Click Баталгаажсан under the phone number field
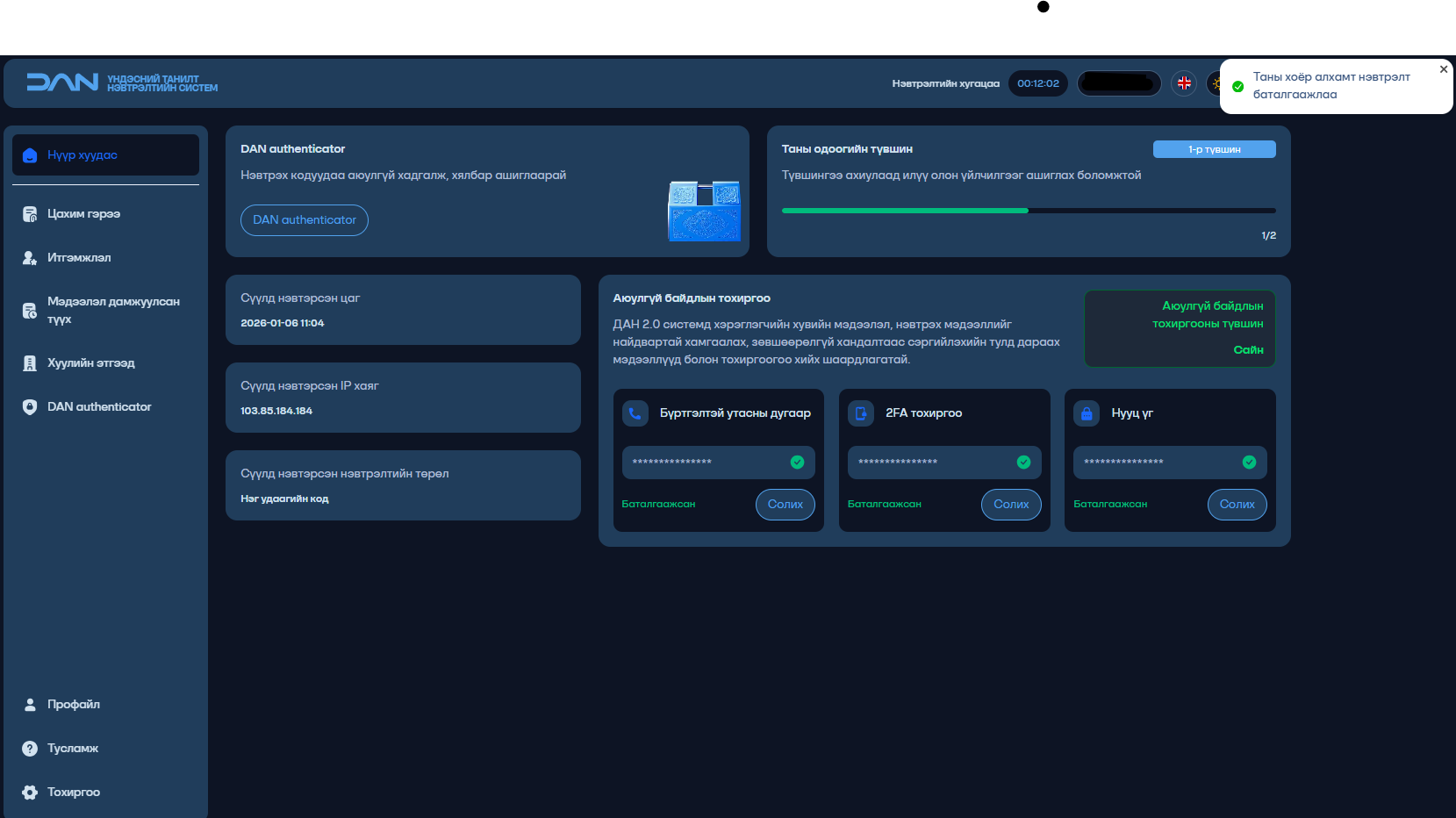1456x818 pixels. click(x=658, y=505)
